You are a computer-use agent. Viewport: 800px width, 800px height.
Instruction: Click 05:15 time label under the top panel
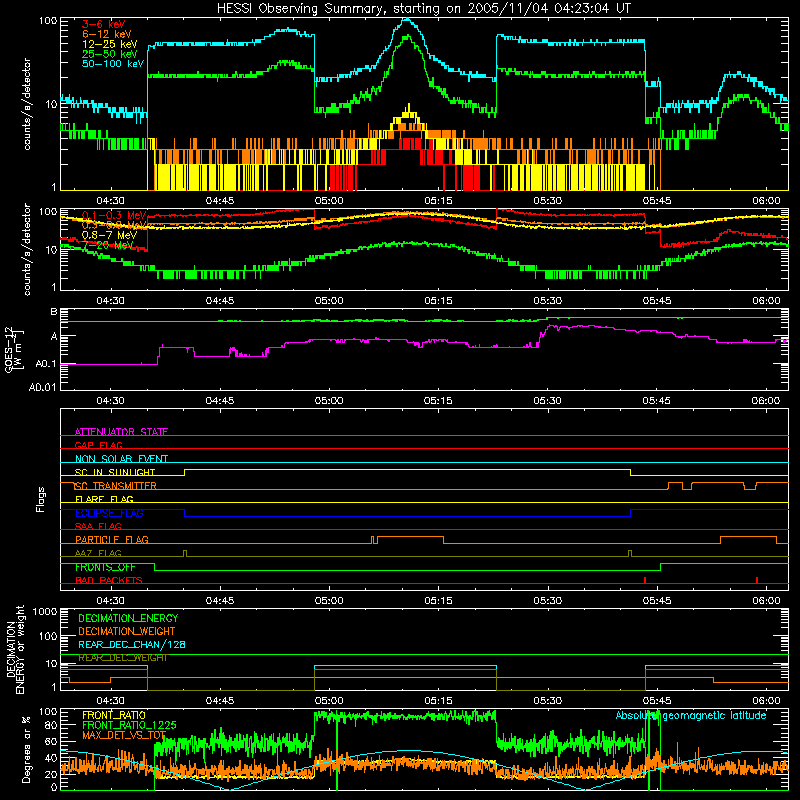click(x=438, y=201)
